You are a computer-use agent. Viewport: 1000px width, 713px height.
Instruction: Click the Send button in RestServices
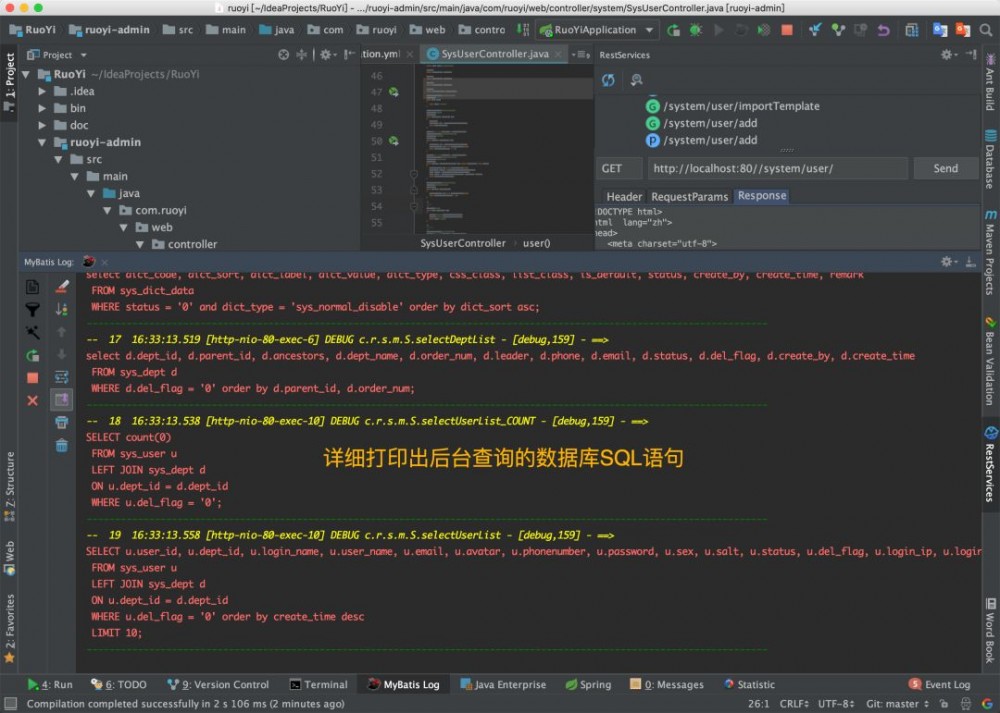[945, 167]
